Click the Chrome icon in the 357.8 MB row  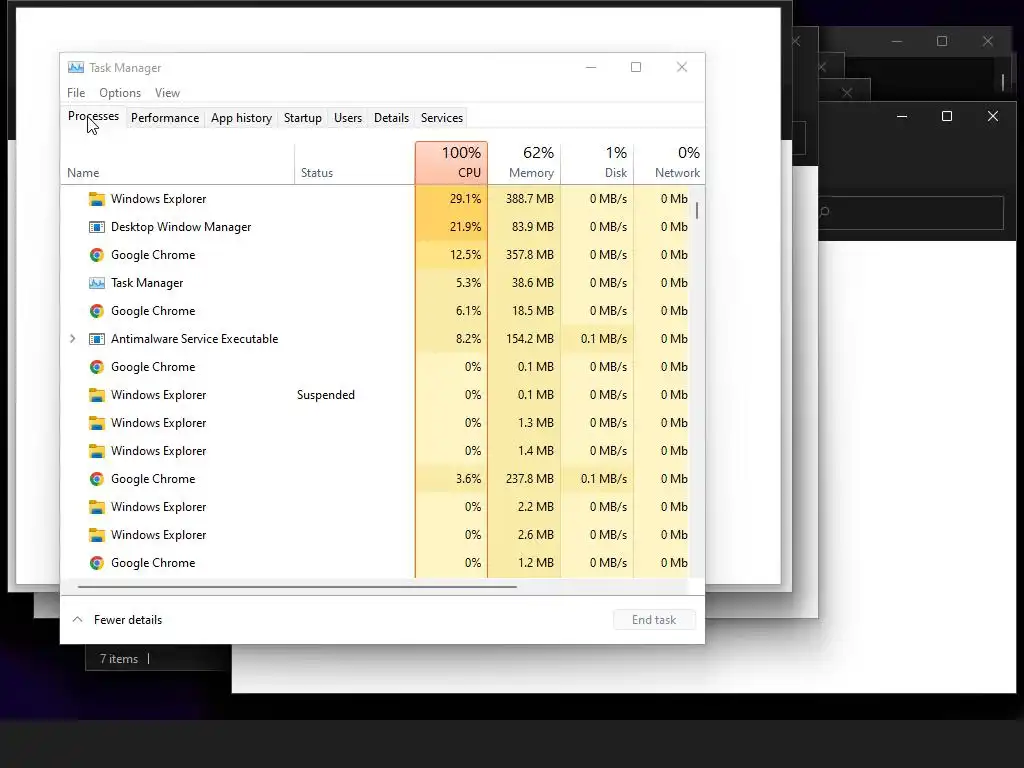pyautogui.click(x=97, y=255)
